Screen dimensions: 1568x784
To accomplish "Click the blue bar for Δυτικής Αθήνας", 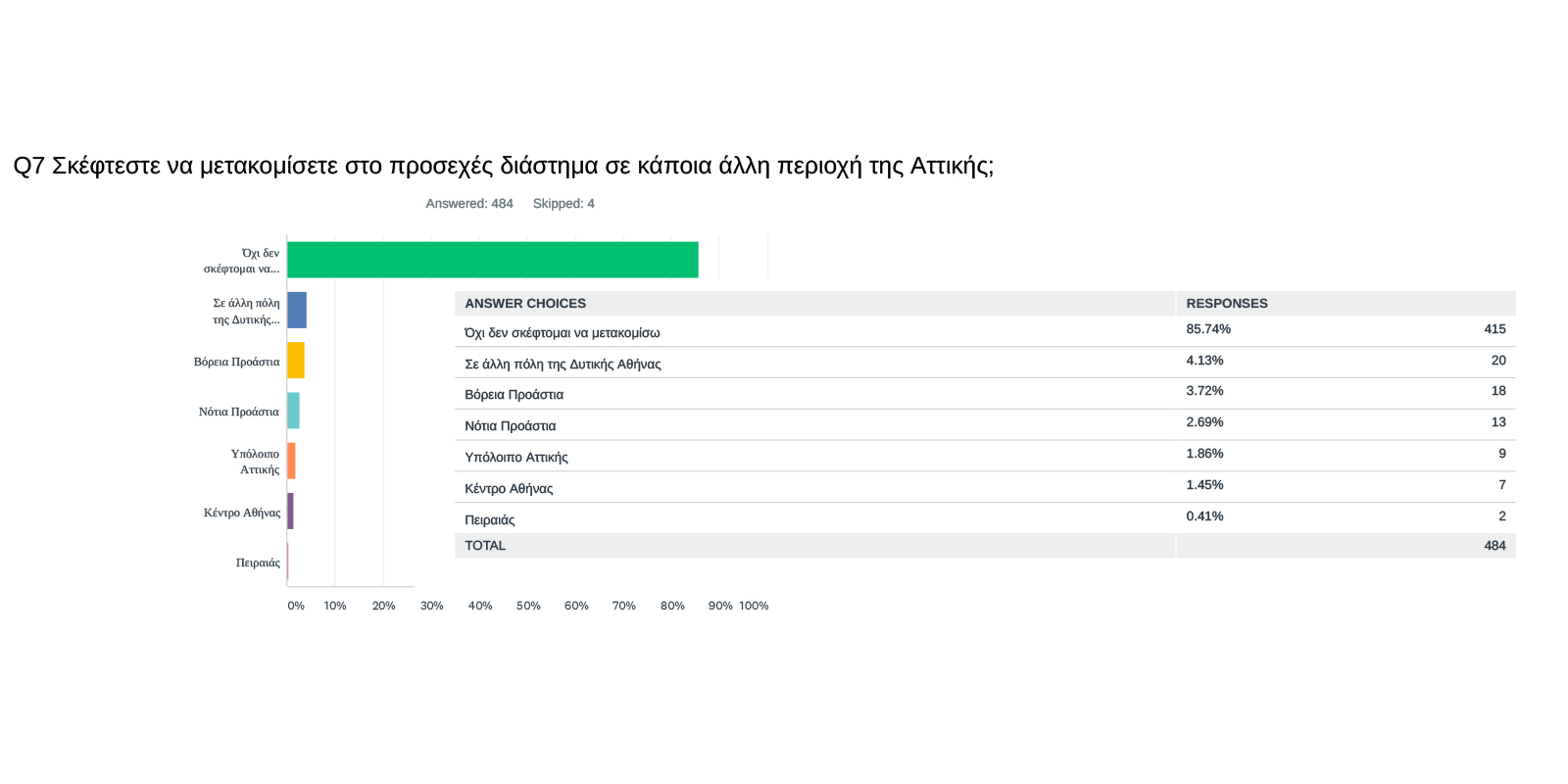I will (297, 310).
